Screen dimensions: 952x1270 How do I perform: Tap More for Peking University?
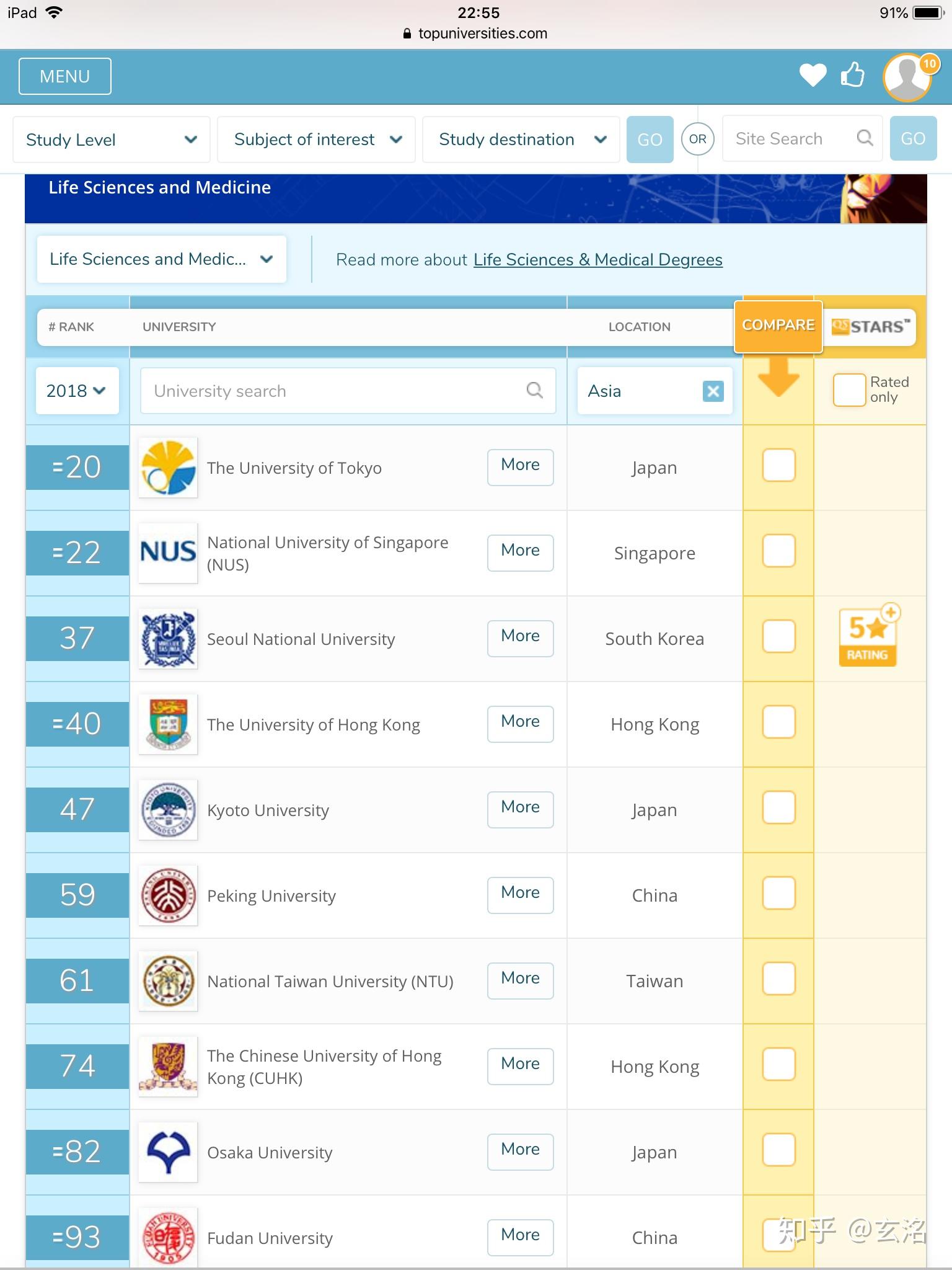(521, 895)
